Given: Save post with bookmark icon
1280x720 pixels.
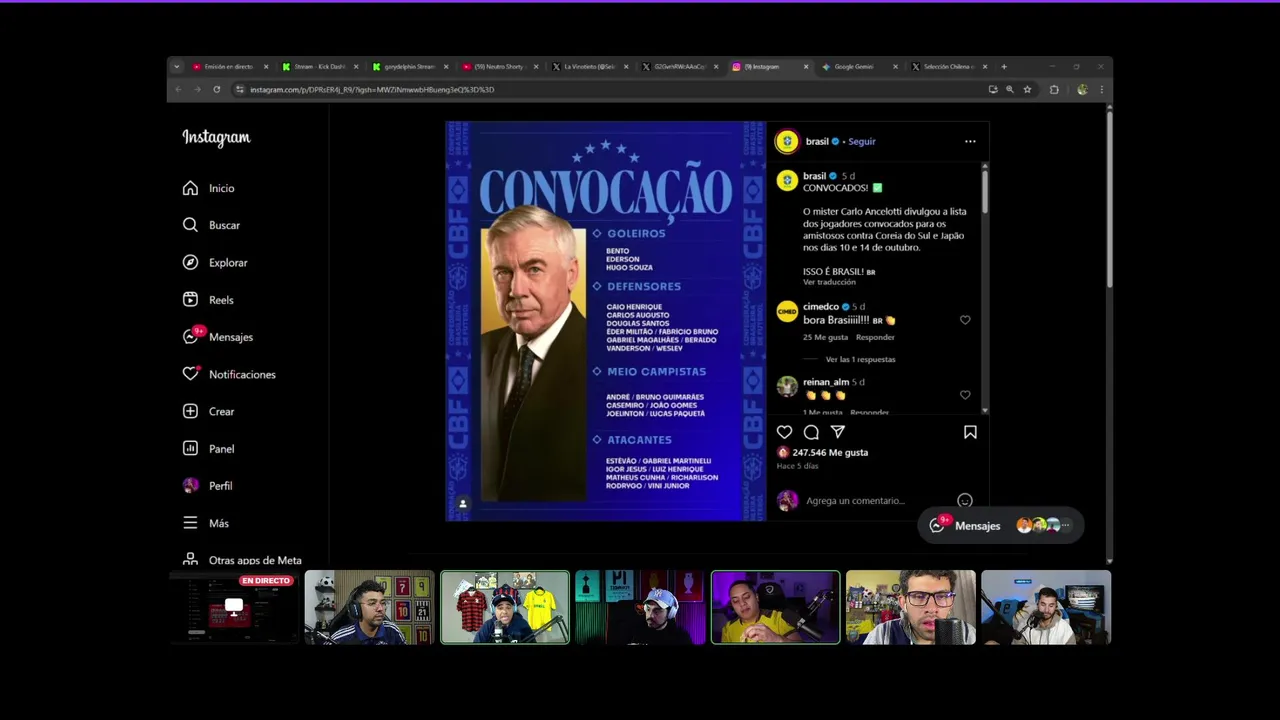Looking at the screenshot, I should tap(970, 432).
